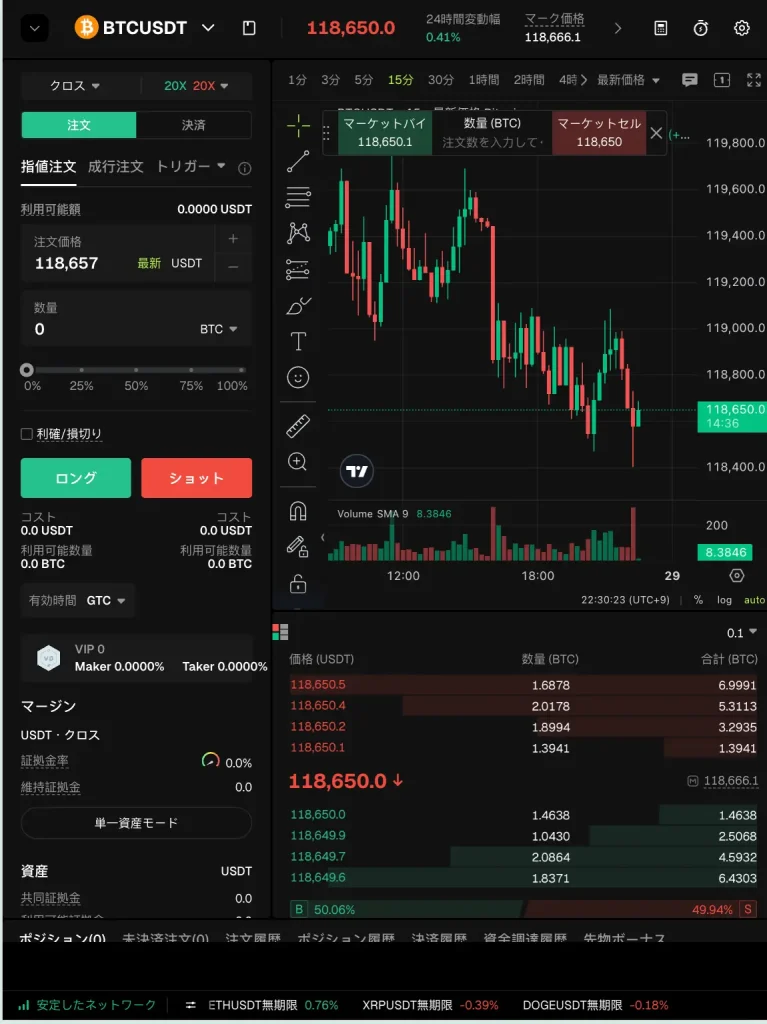Click the green ロング button
The image size is (767, 1024).
point(76,478)
